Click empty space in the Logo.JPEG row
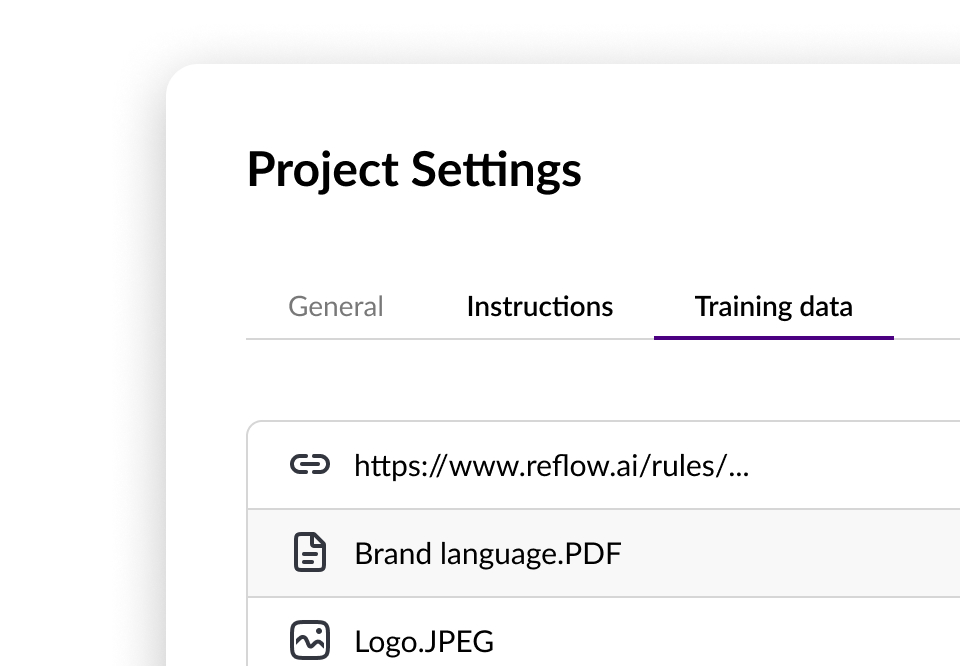This screenshot has width=960, height=666. 750,641
